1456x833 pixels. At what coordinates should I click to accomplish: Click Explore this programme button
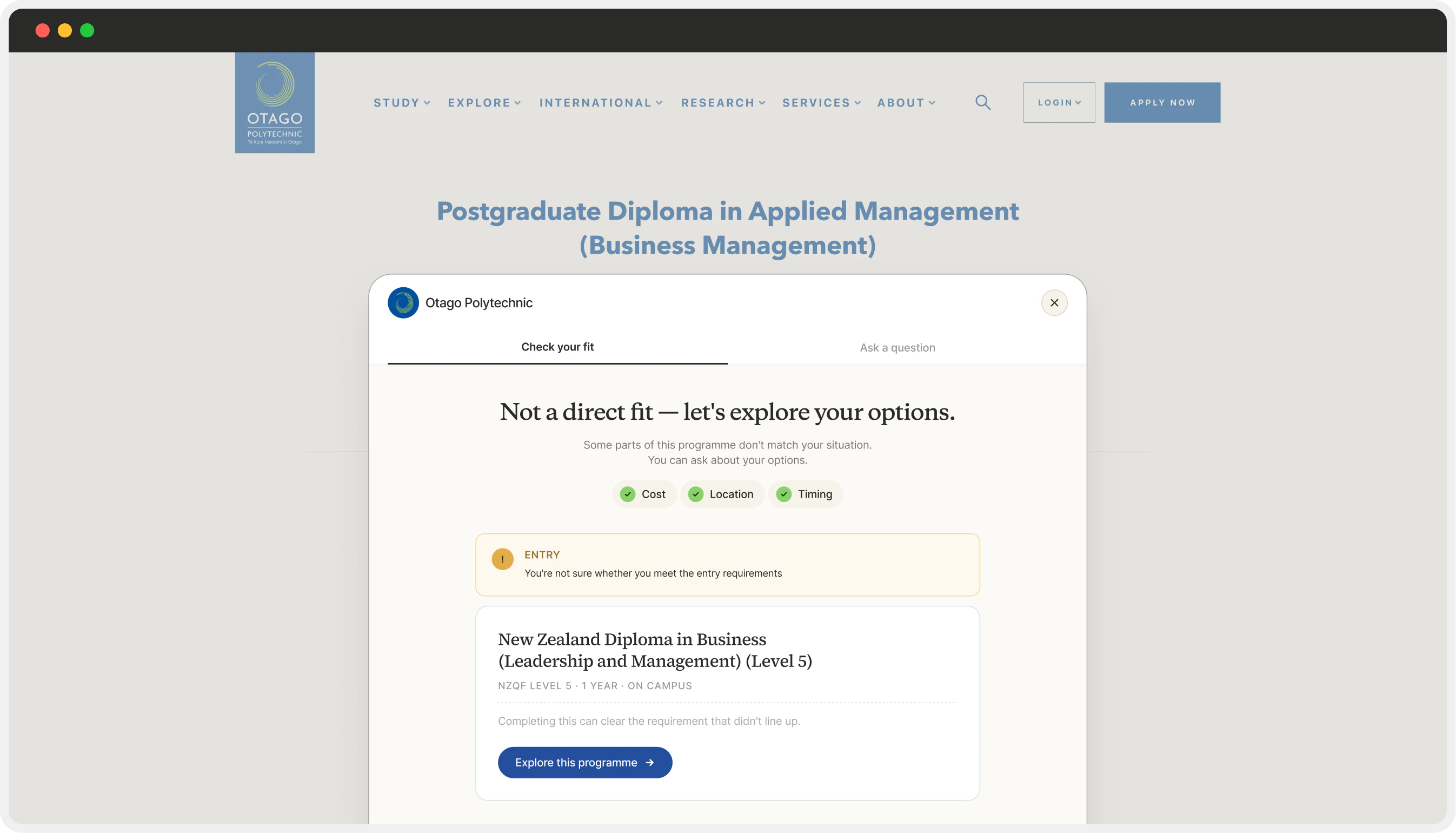[584, 763]
